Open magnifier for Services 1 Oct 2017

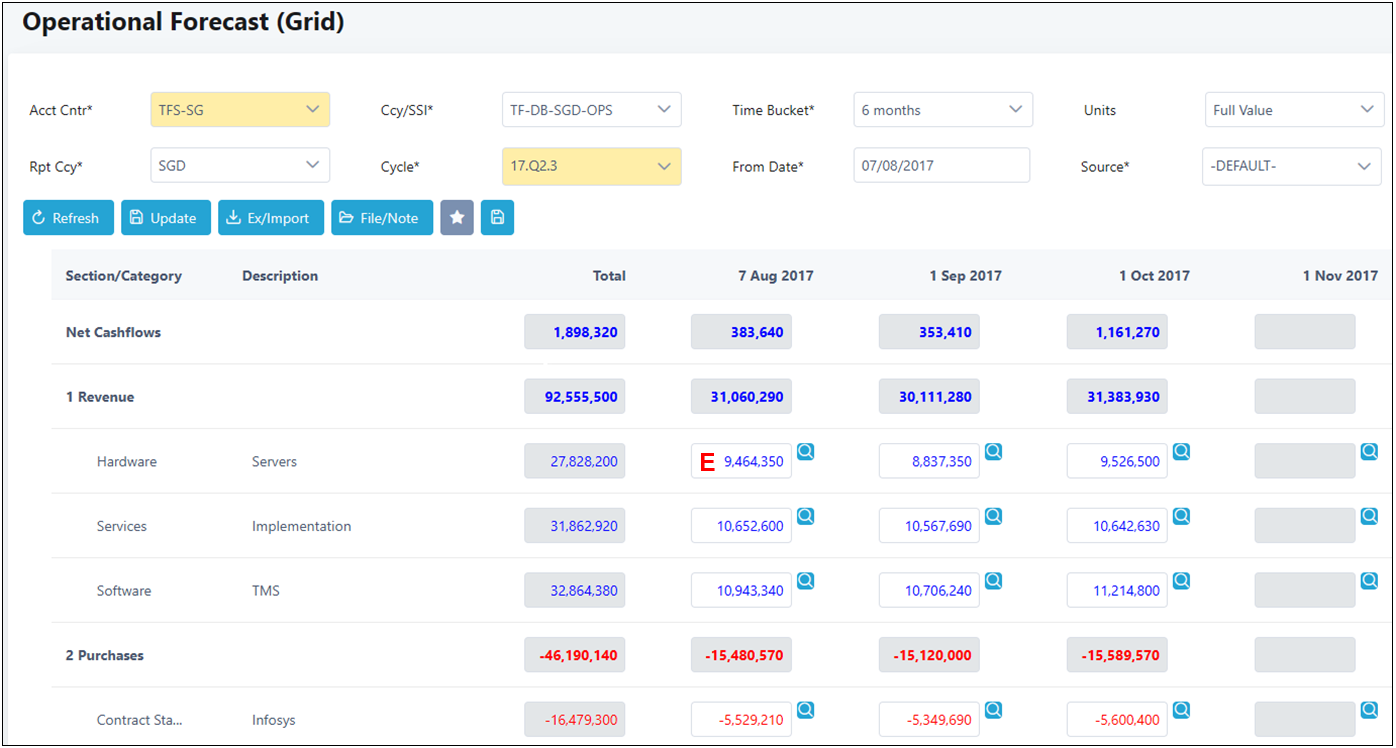(x=1181, y=516)
